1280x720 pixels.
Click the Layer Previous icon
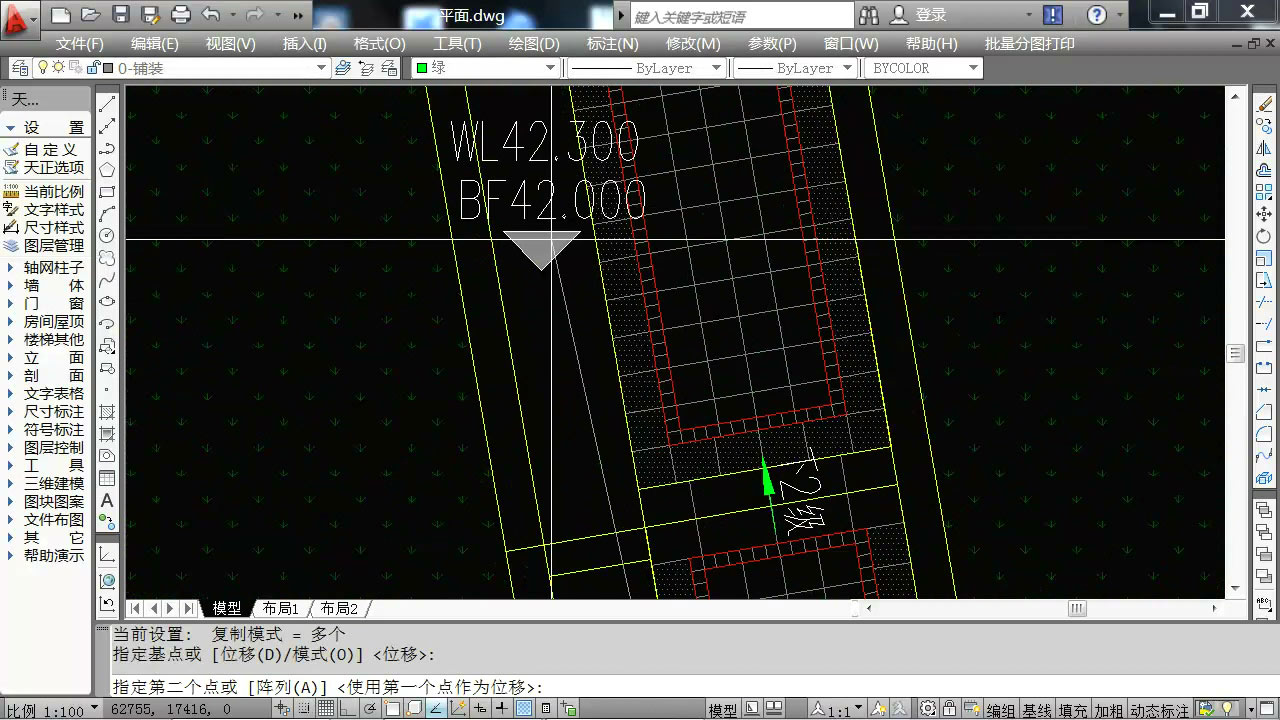(365, 68)
